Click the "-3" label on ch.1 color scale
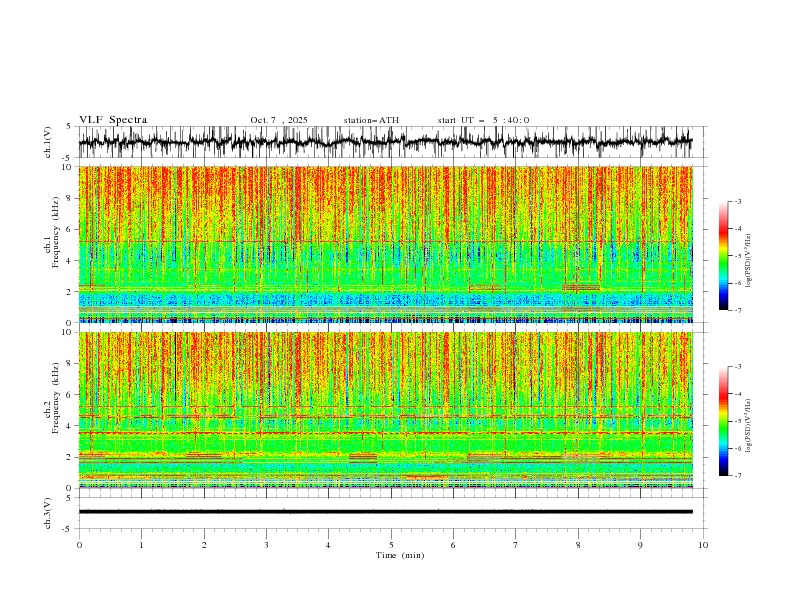792x612 pixels. 737,201
